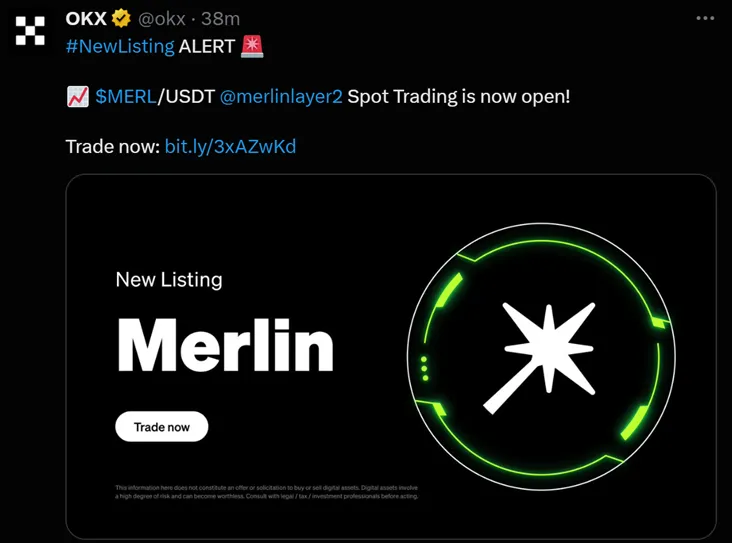
Task: Visit the @merlinlayer2 mention profile
Action: tap(281, 97)
